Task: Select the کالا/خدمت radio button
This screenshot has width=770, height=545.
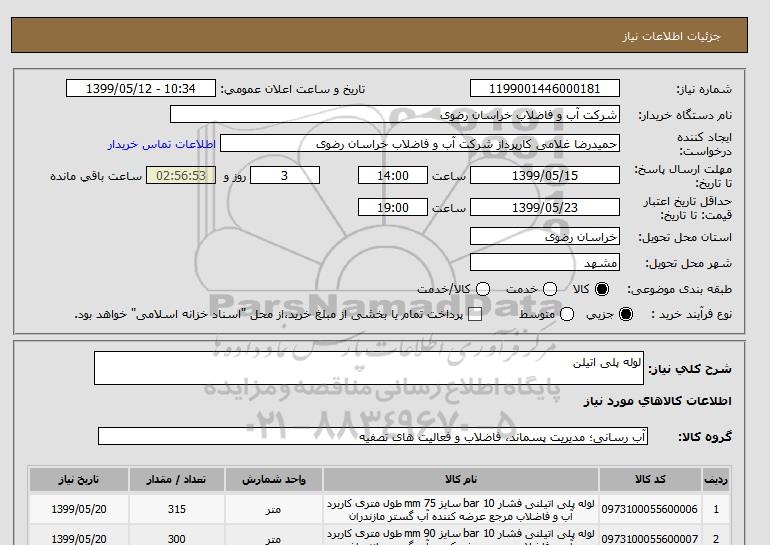Action: click(x=483, y=289)
